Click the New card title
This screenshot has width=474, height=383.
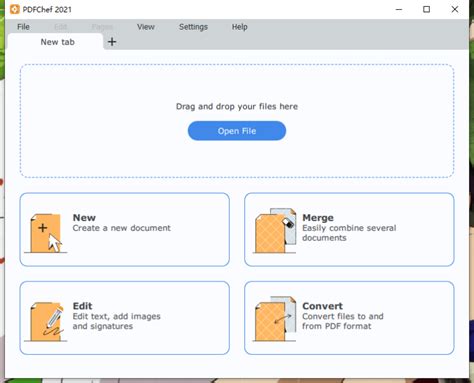click(84, 218)
